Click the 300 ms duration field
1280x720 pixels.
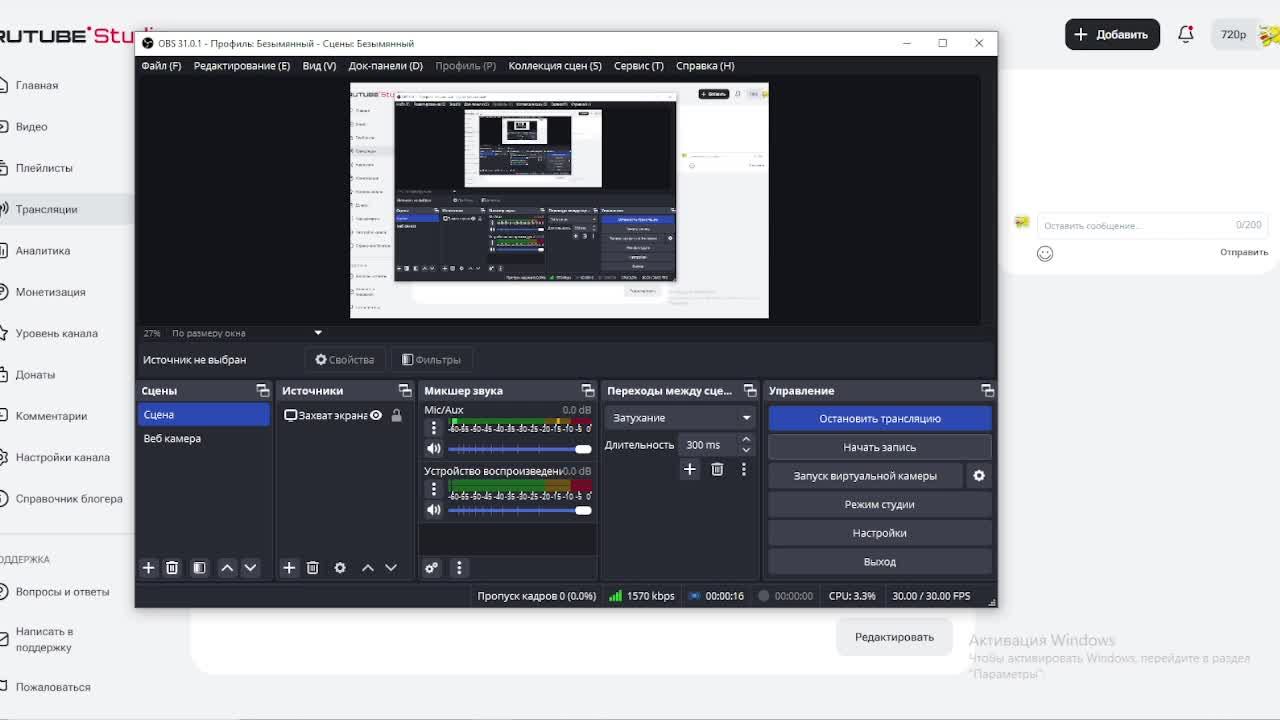pos(709,445)
